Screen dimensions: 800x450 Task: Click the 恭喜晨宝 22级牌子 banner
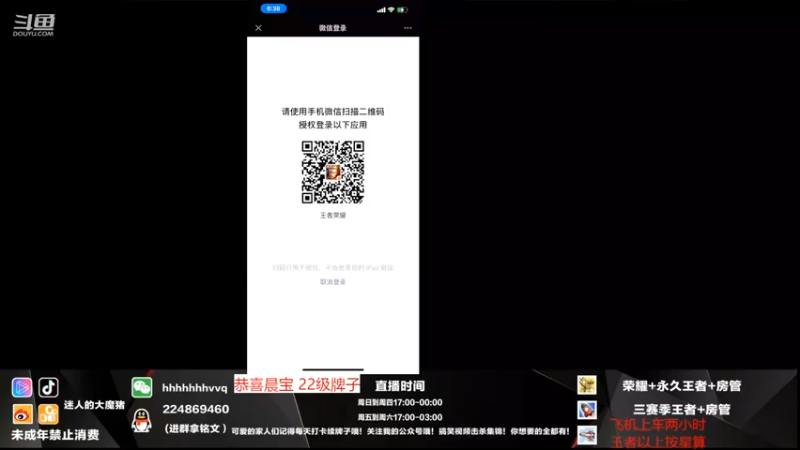click(297, 384)
